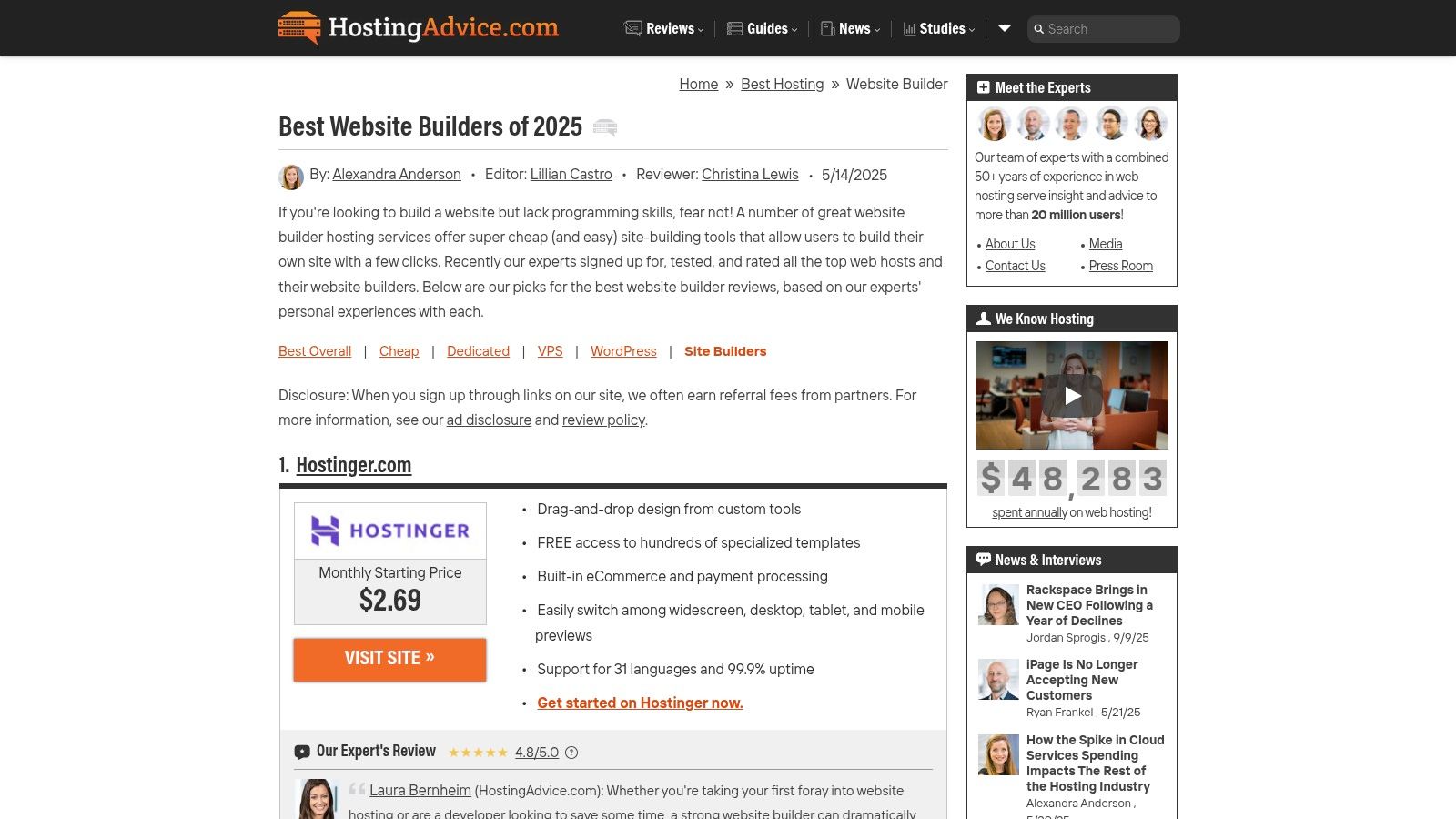This screenshot has width=1456, height=819.
Task: Open the review policy link
Action: (x=603, y=420)
